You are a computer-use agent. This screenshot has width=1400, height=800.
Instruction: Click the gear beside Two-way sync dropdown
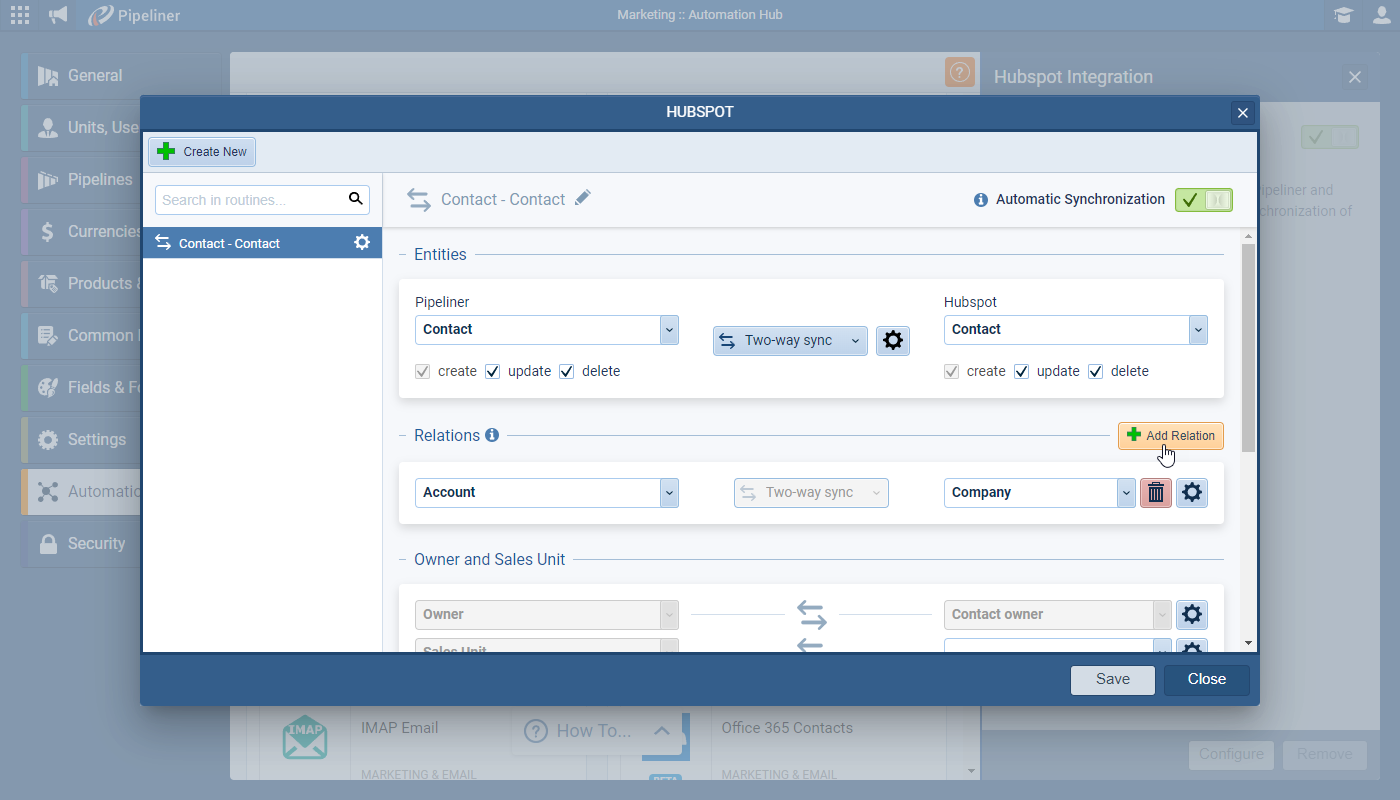tap(893, 341)
